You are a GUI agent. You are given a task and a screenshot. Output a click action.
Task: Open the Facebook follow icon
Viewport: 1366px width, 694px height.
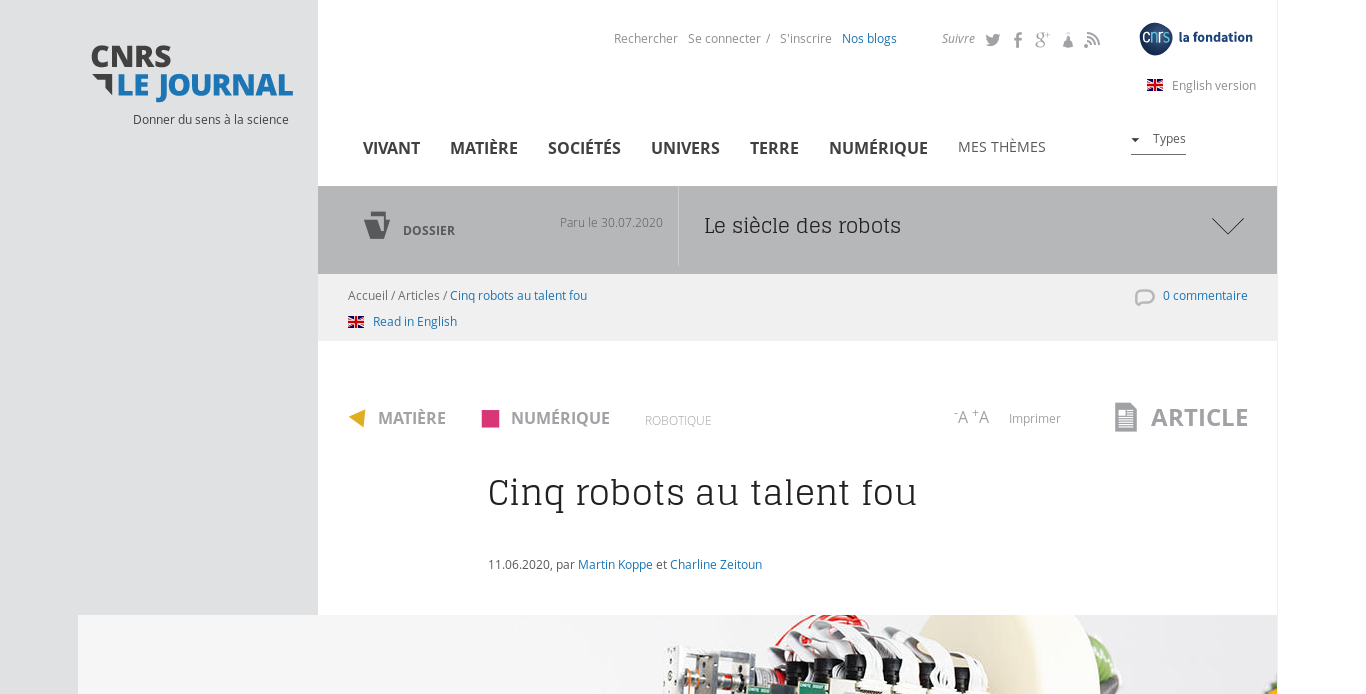1018,40
